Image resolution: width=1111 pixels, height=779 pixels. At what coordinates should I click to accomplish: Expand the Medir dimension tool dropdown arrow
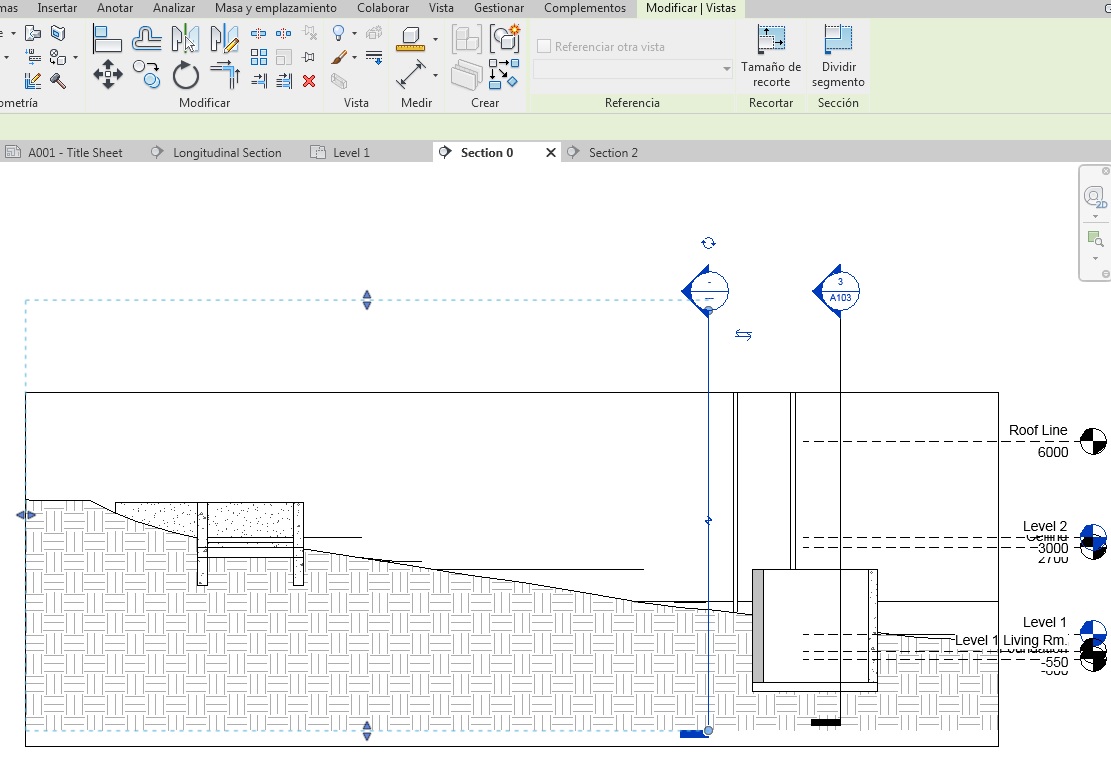coord(436,75)
